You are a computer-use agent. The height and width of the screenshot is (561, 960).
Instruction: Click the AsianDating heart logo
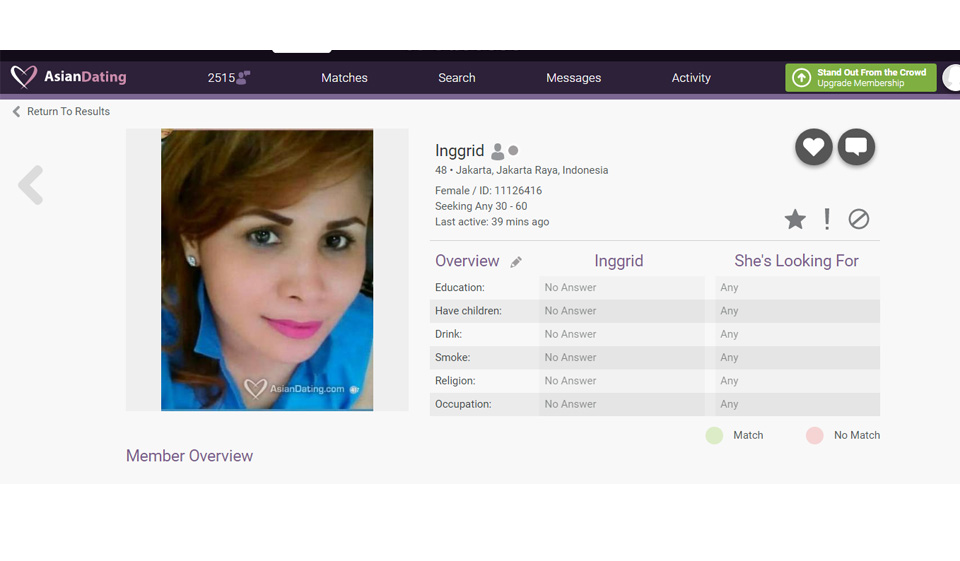click(24, 77)
